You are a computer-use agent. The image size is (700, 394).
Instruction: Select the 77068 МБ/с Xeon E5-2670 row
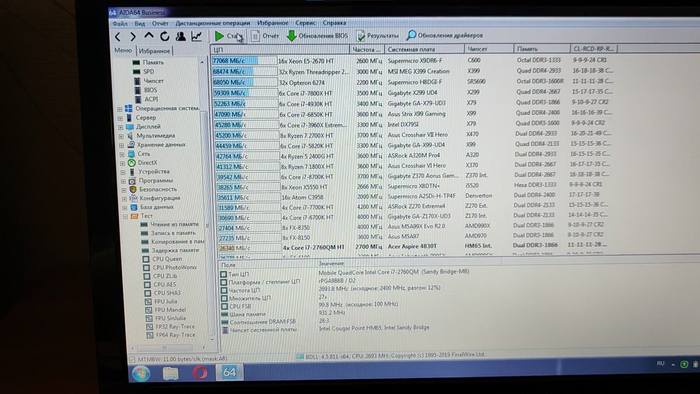pos(413,60)
